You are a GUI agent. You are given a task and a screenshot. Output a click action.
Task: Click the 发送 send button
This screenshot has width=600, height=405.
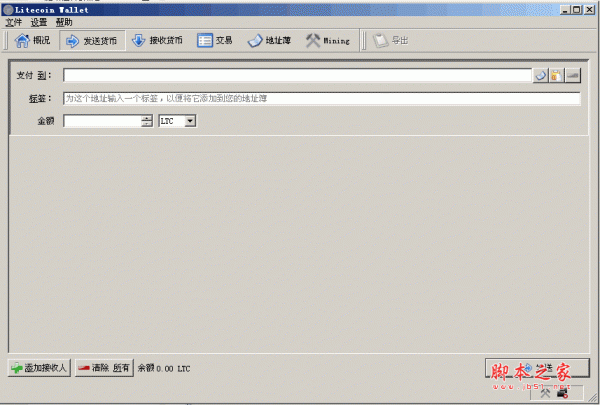pos(537,368)
